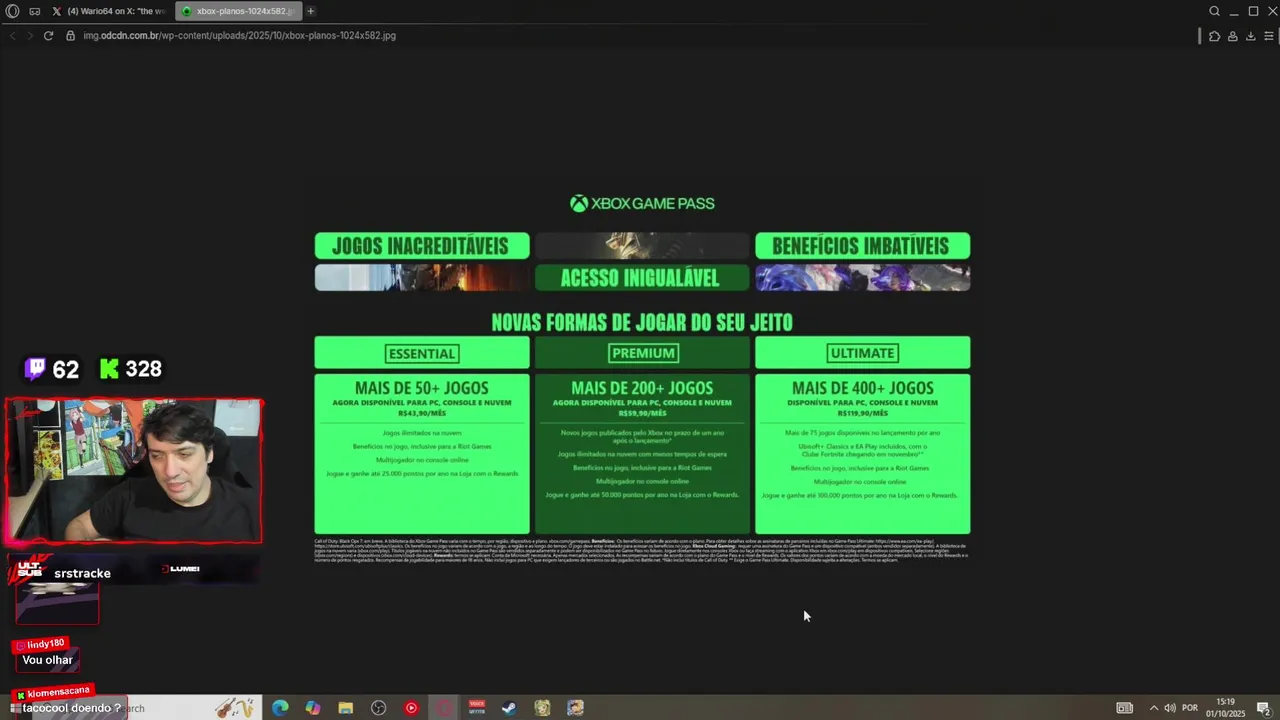Open the red play-button app in taskbar
The width and height of the screenshot is (1280, 720).
coord(411,708)
